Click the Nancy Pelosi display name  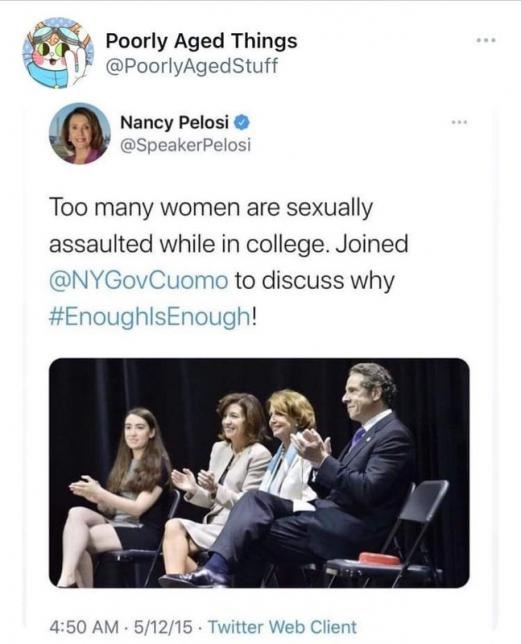click(174, 122)
